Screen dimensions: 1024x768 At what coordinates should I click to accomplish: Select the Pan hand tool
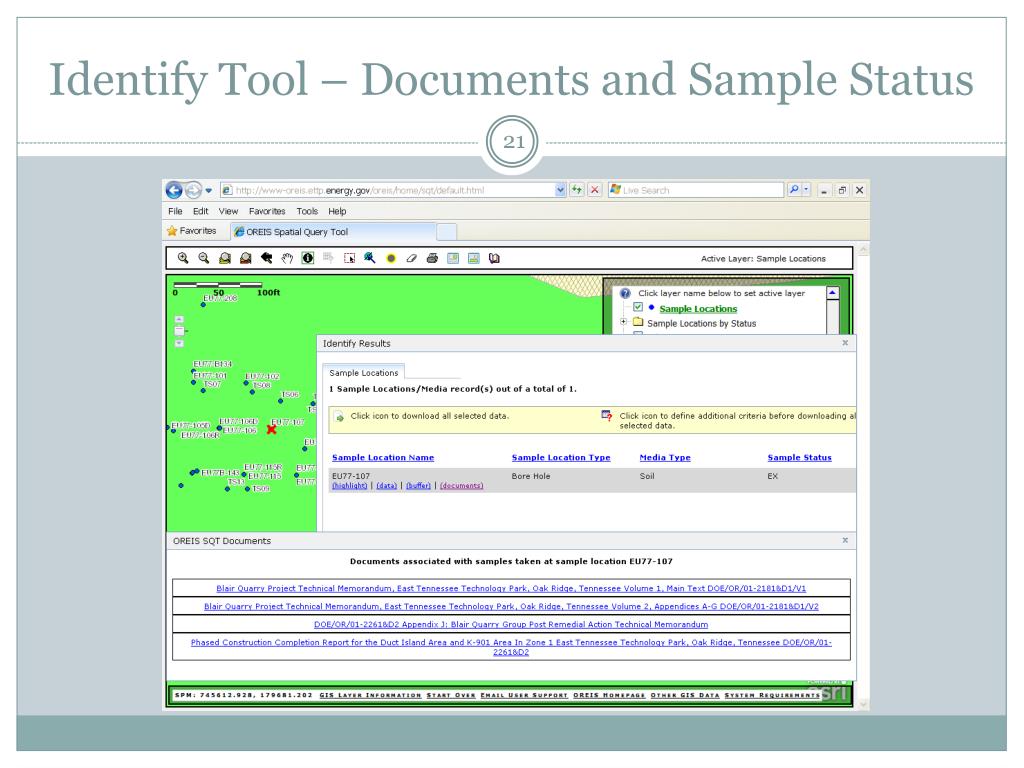coord(287,258)
